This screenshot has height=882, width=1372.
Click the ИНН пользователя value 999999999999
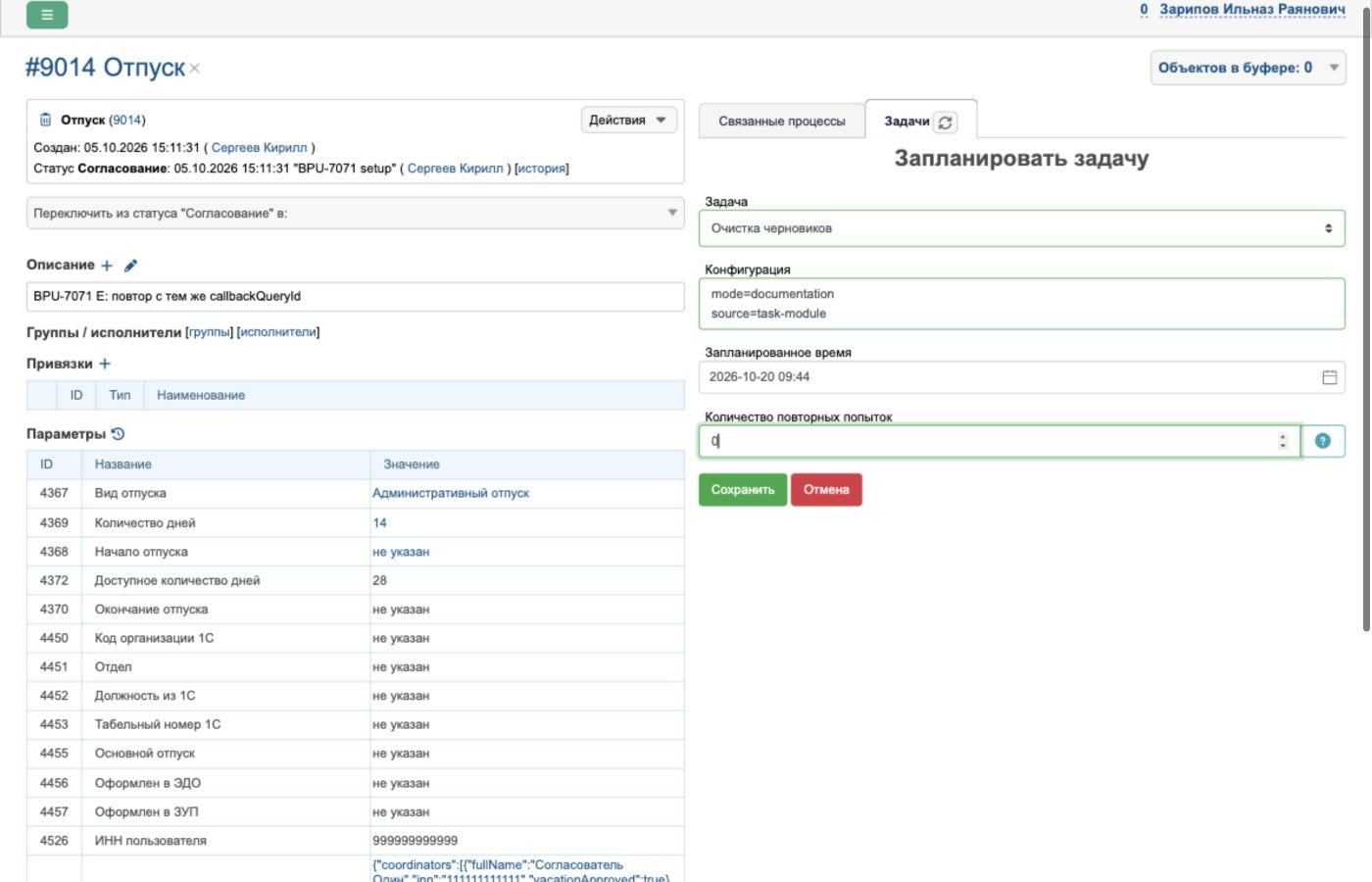pos(415,841)
